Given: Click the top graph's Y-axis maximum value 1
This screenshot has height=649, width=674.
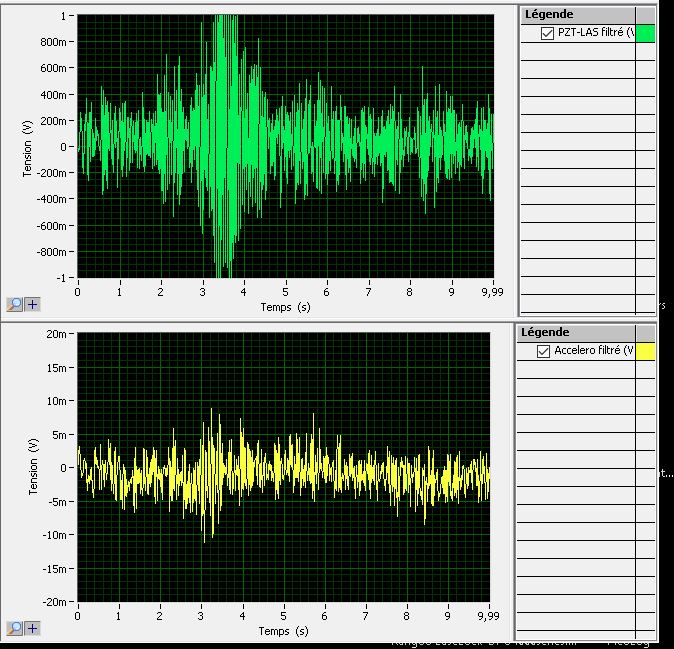Looking at the screenshot, I should pos(65,16).
